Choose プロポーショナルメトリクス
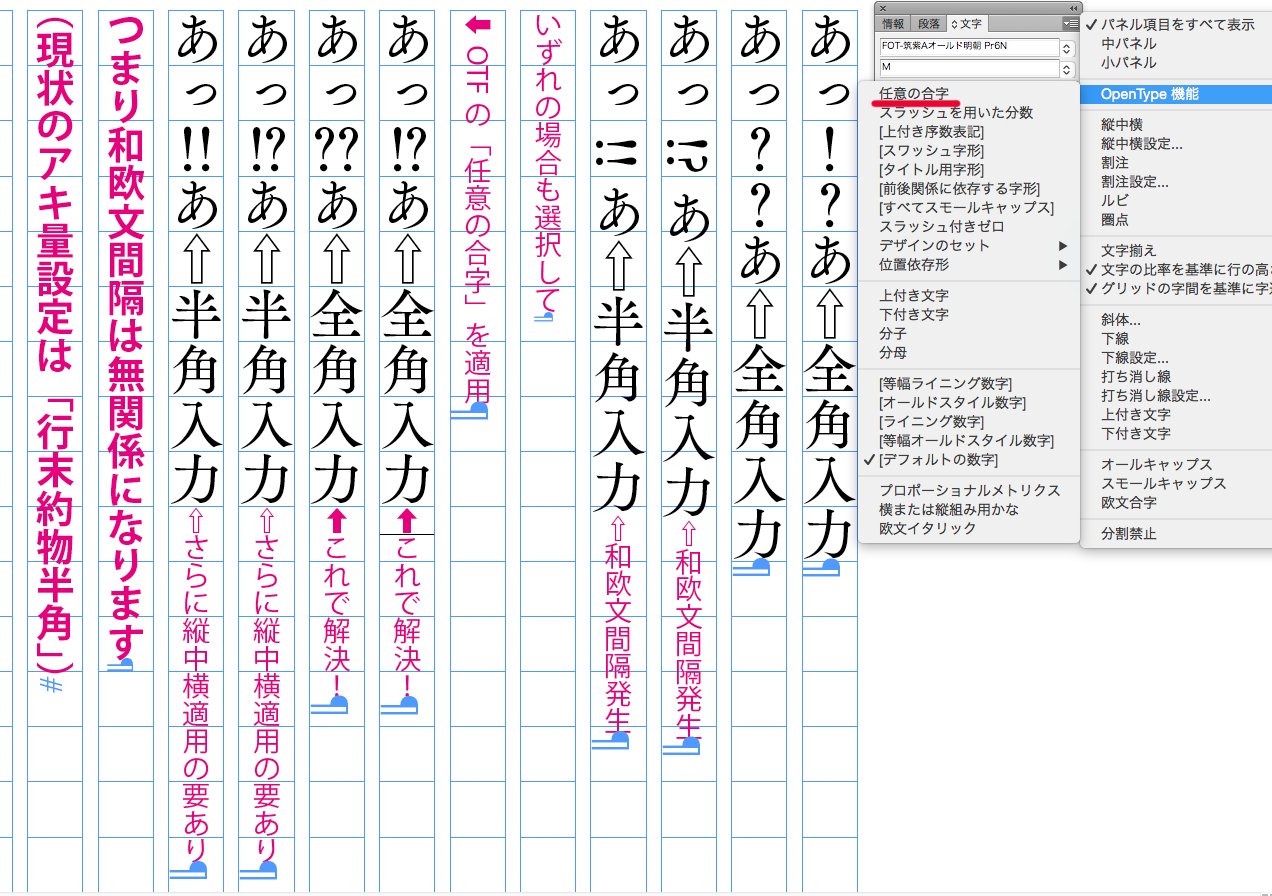 (969, 490)
